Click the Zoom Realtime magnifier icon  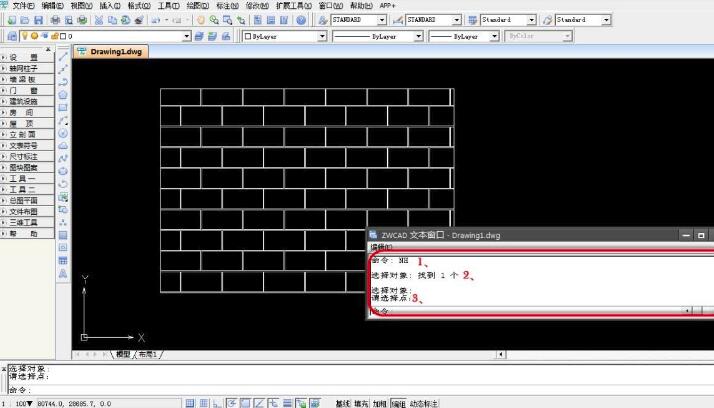214,20
